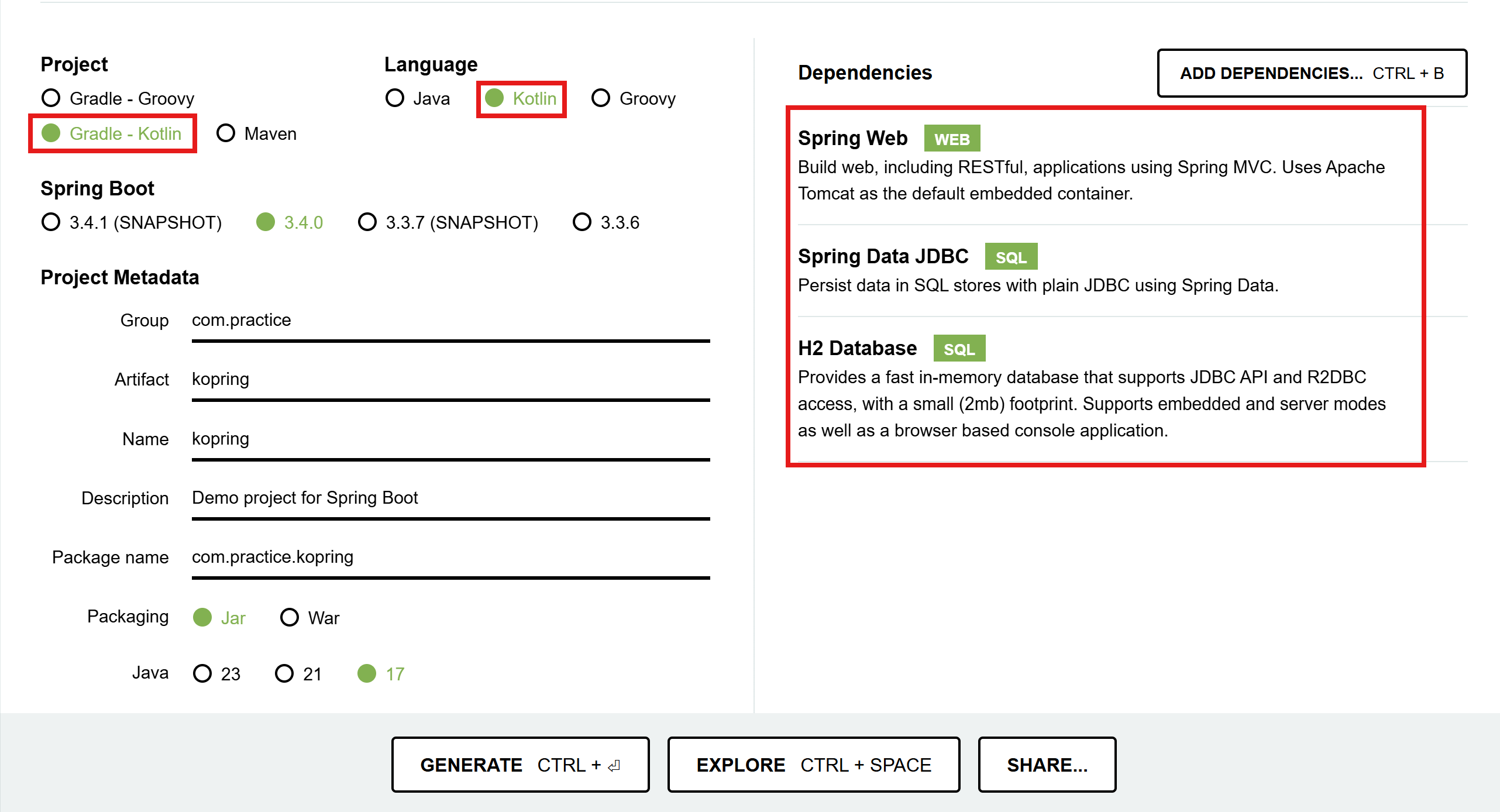Pick Spring Boot 3.4.1 (SNAPSHOT)
The height and width of the screenshot is (812, 1500).
[x=132, y=222]
